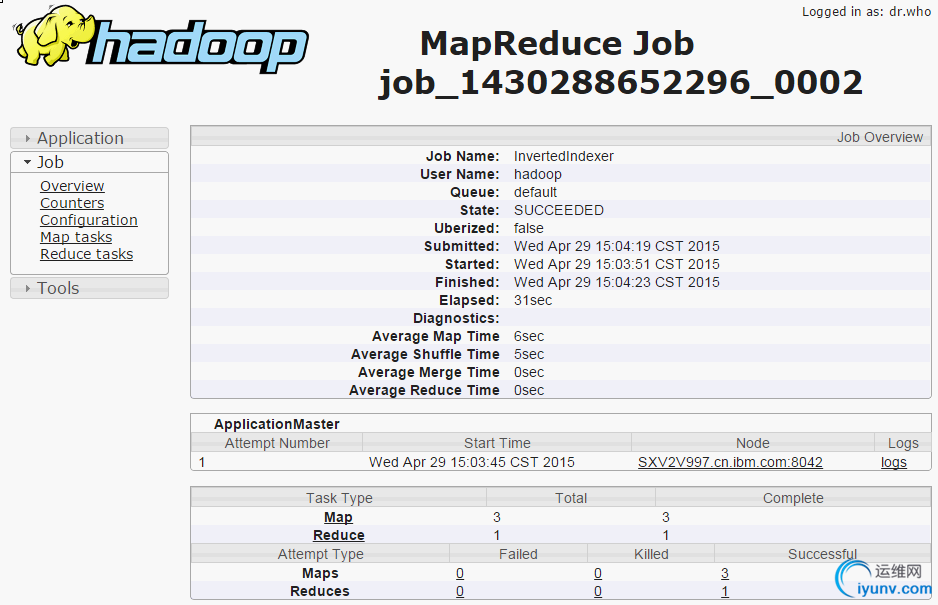This screenshot has width=938, height=605.
Task: Click Node column header
Action: (x=753, y=443)
